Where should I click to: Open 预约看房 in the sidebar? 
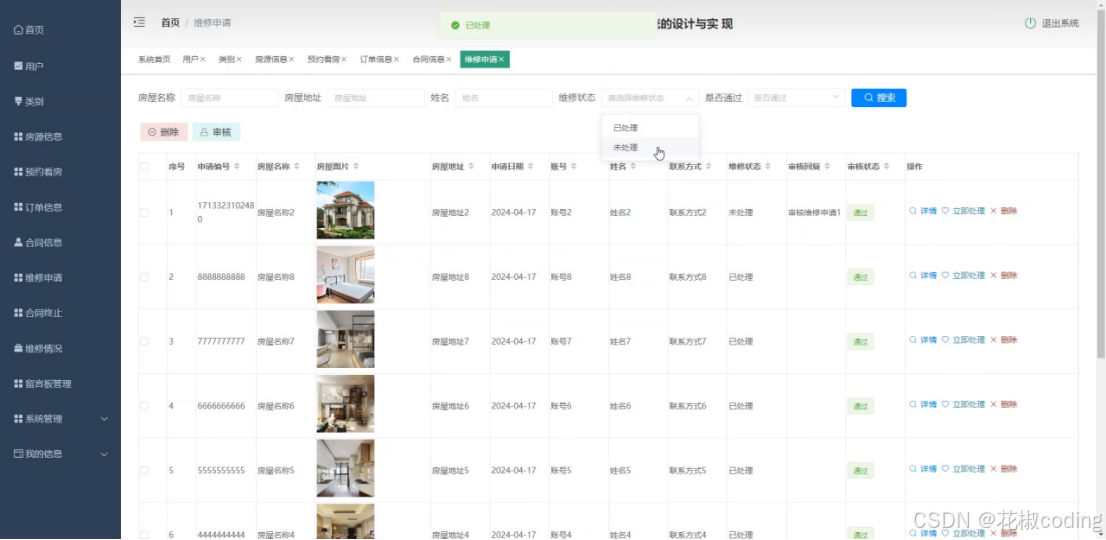coord(38,172)
